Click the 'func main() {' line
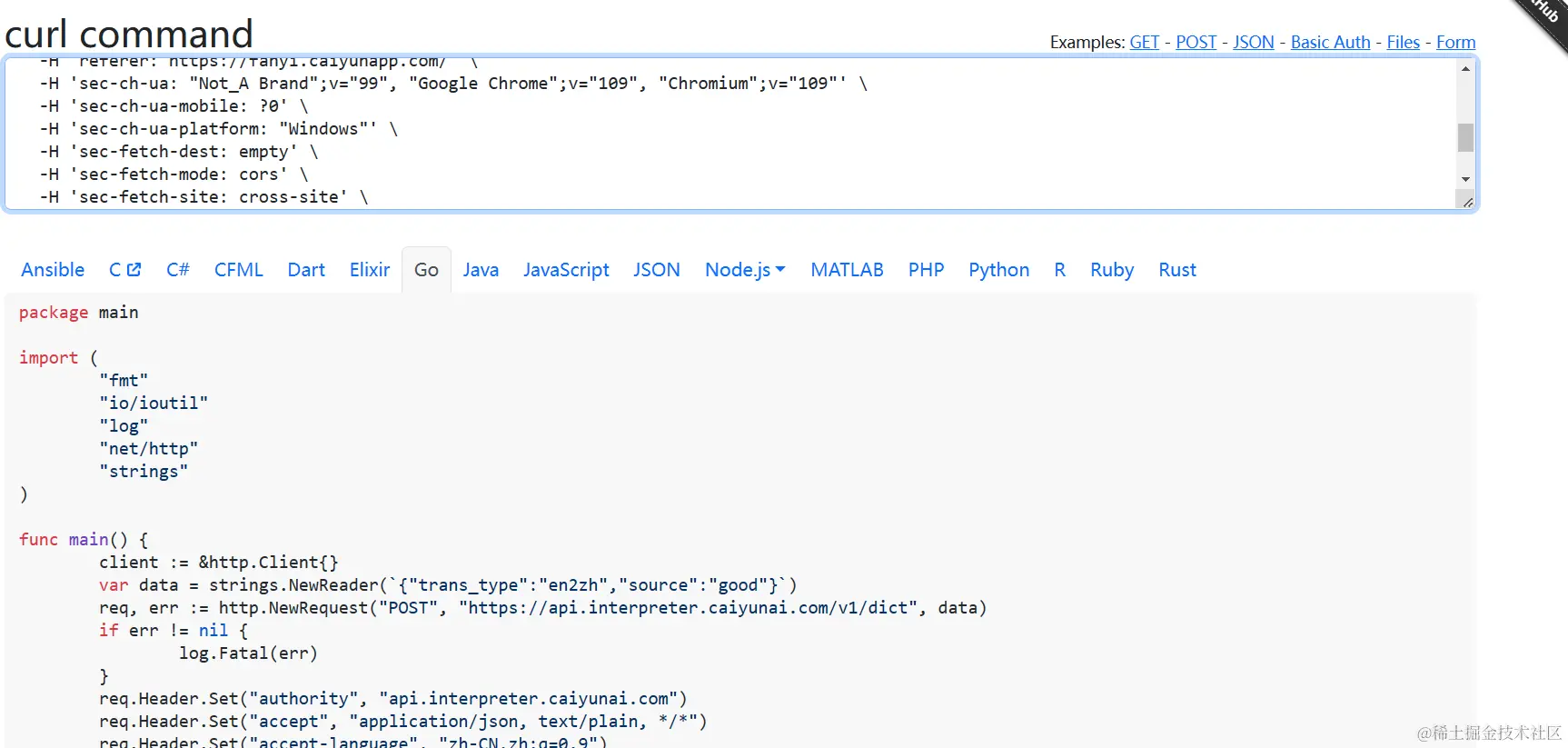Viewport: 1568px width, 748px height. (x=84, y=539)
